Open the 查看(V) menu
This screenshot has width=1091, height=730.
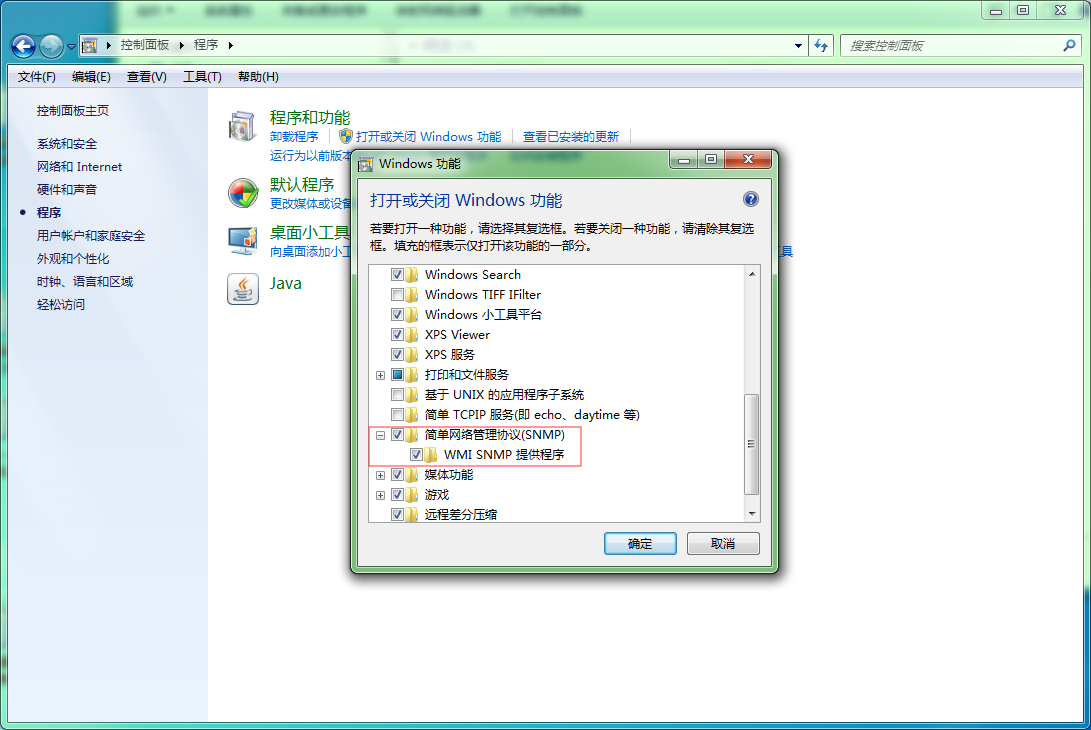click(x=146, y=77)
